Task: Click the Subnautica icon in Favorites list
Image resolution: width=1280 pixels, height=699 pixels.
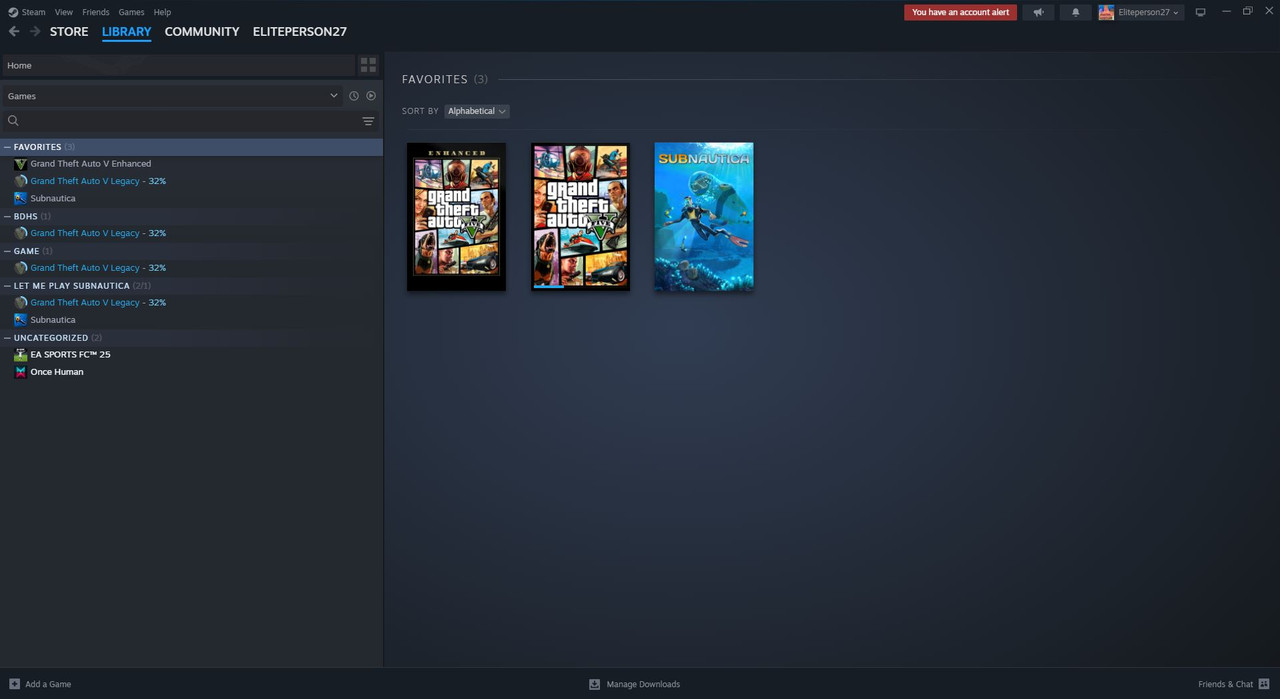Action: [20, 198]
